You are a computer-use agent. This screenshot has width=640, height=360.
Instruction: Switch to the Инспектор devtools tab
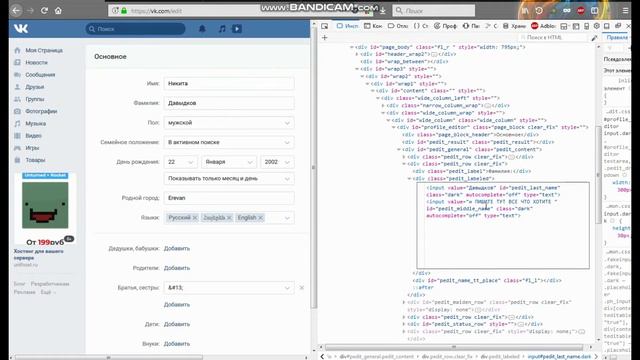pos(347,26)
